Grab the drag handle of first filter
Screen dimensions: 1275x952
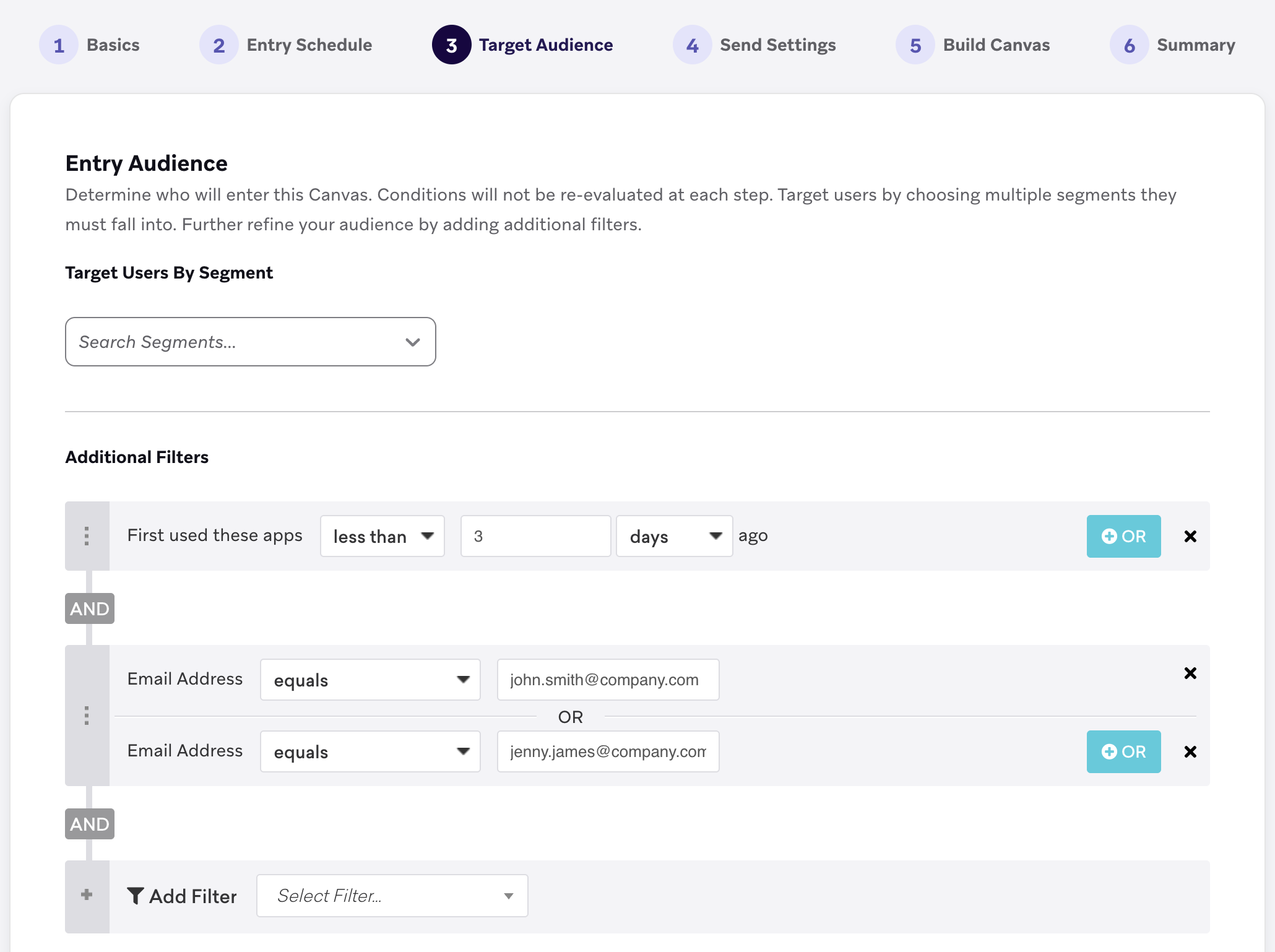click(x=87, y=536)
